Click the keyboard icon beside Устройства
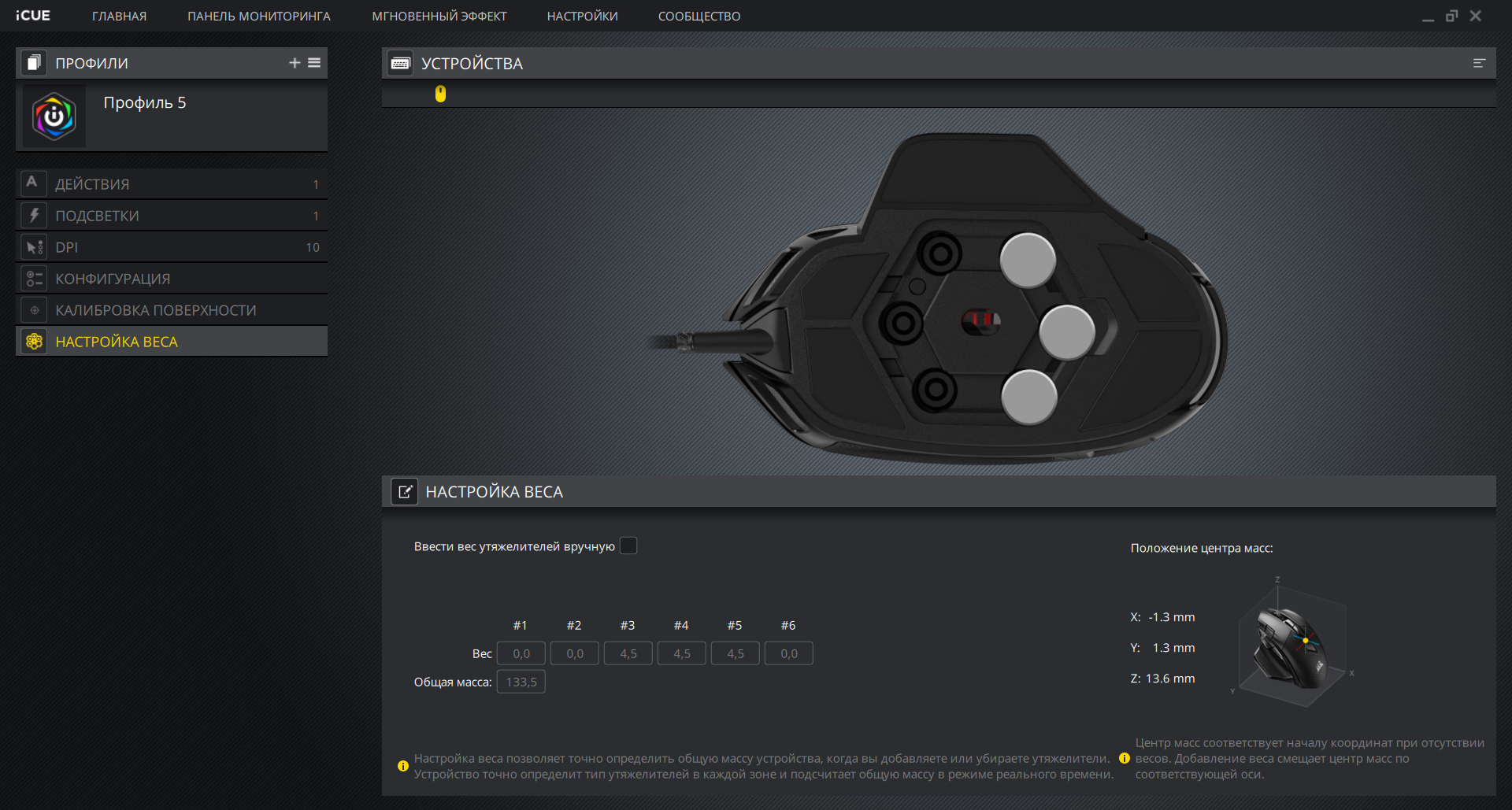Image resolution: width=1512 pixels, height=810 pixels. pos(400,63)
